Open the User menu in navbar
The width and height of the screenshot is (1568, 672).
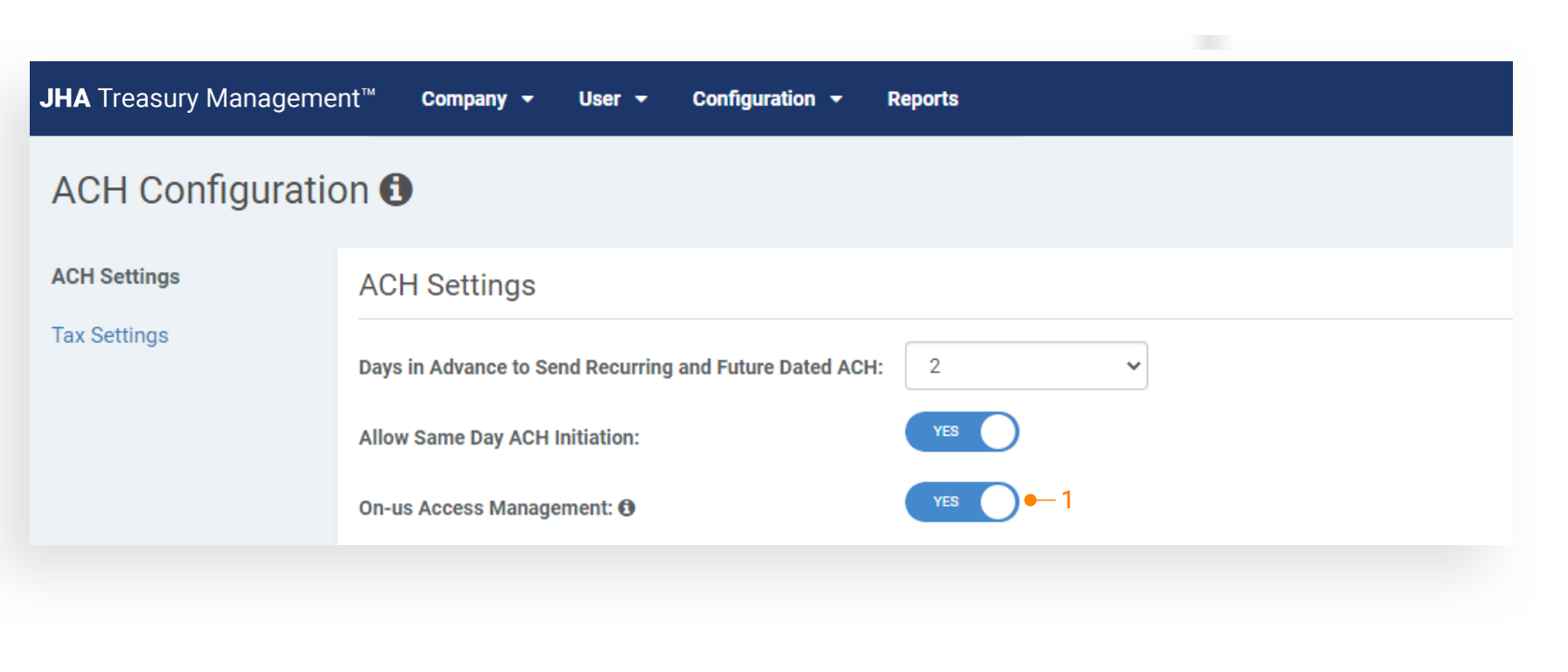coord(599,99)
